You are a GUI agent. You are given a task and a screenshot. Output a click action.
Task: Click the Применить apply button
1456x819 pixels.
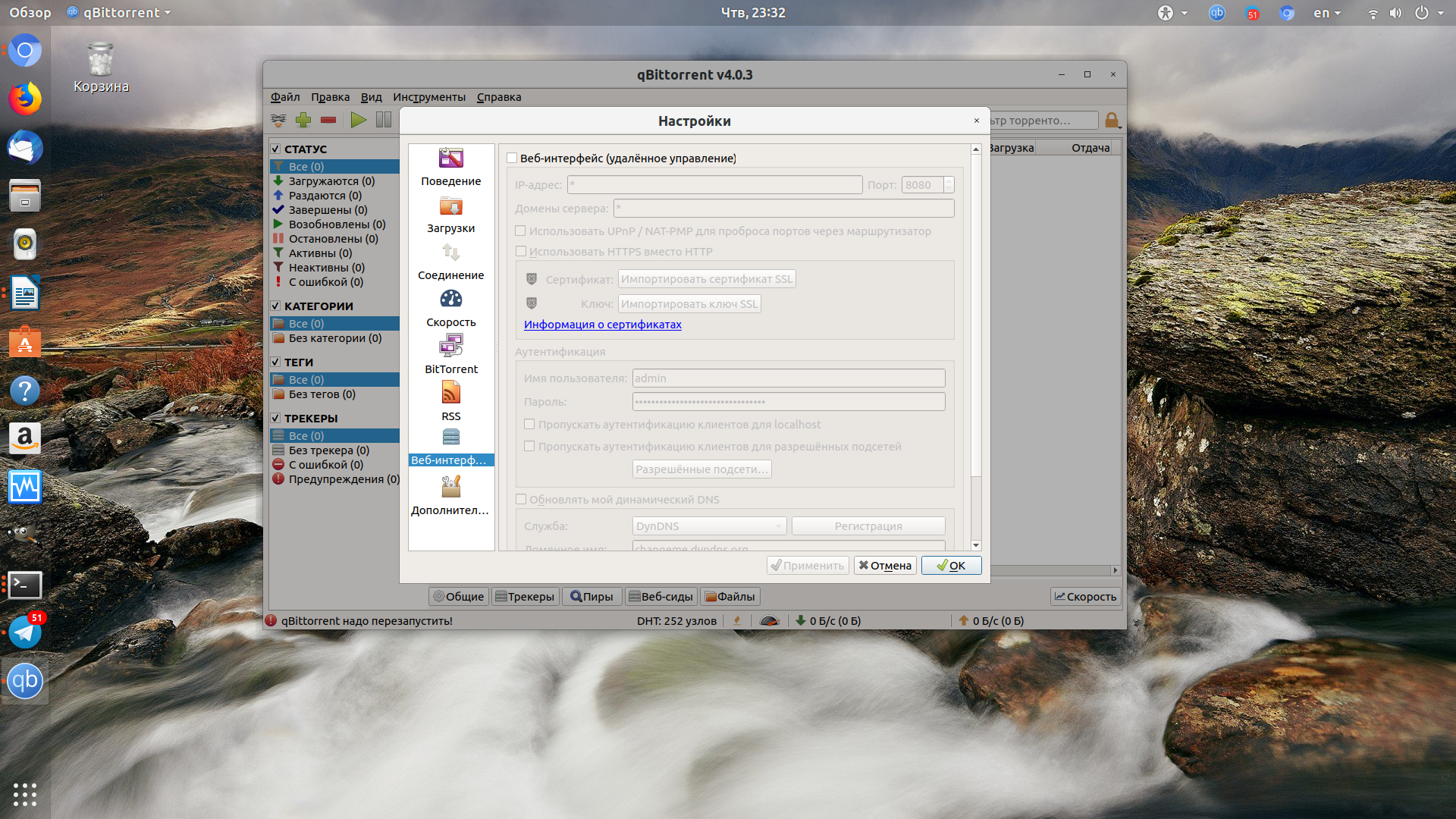pos(808,566)
